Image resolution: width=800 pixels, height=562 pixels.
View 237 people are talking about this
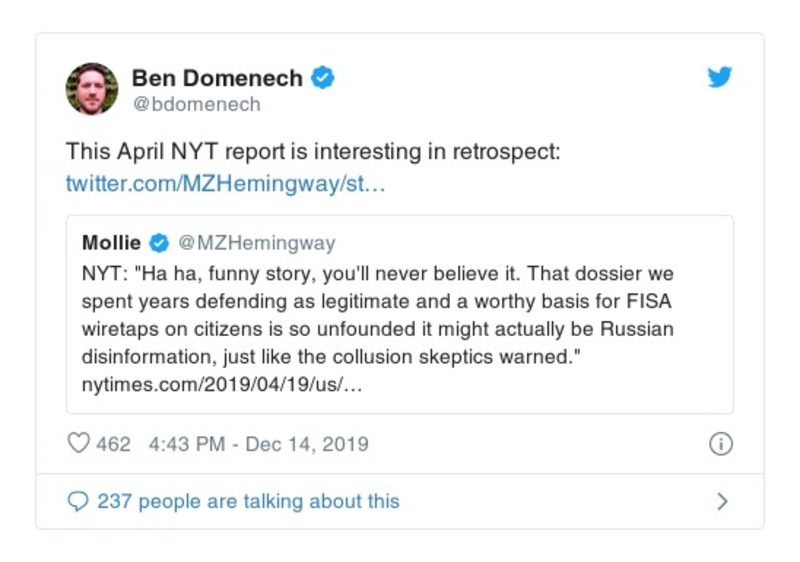pyautogui.click(x=248, y=501)
